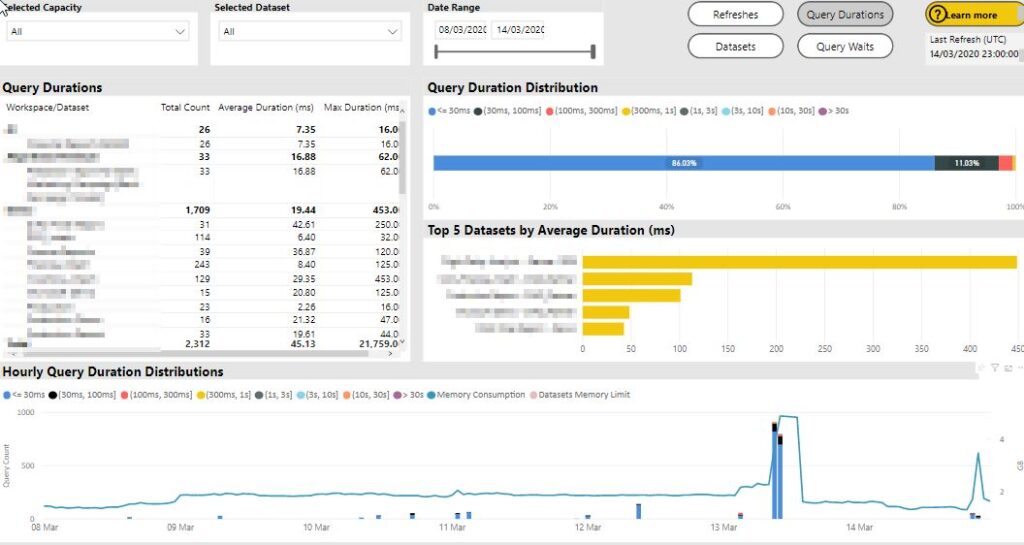Select (300ms, 1s] legend in Hourly chart
Screen dimensions: 1024x545
click(x=223, y=395)
